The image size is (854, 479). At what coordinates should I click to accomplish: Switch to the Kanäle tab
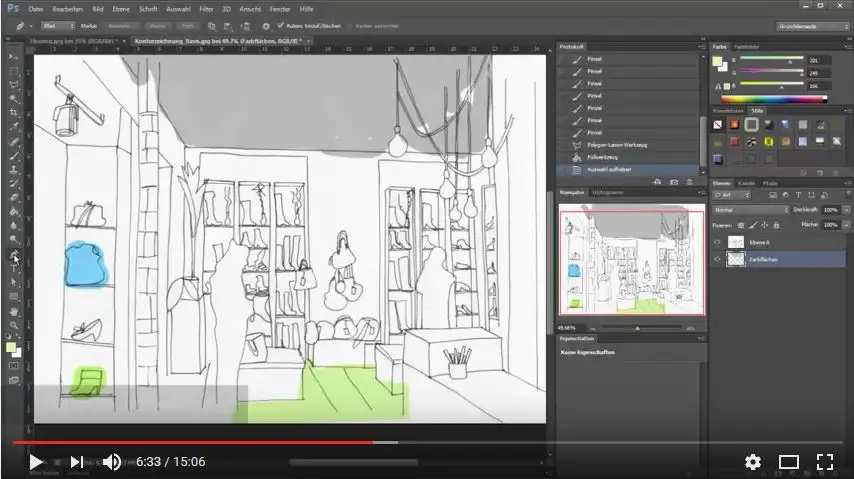coord(746,184)
